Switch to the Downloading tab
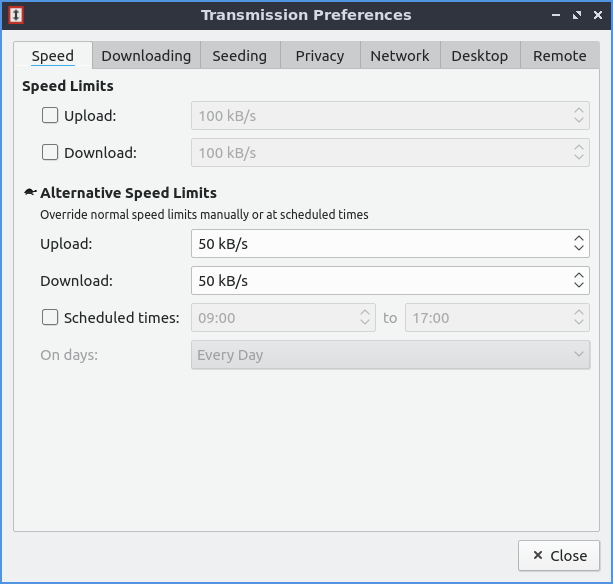The image size is (613, 584). click(x=146, y=56)
